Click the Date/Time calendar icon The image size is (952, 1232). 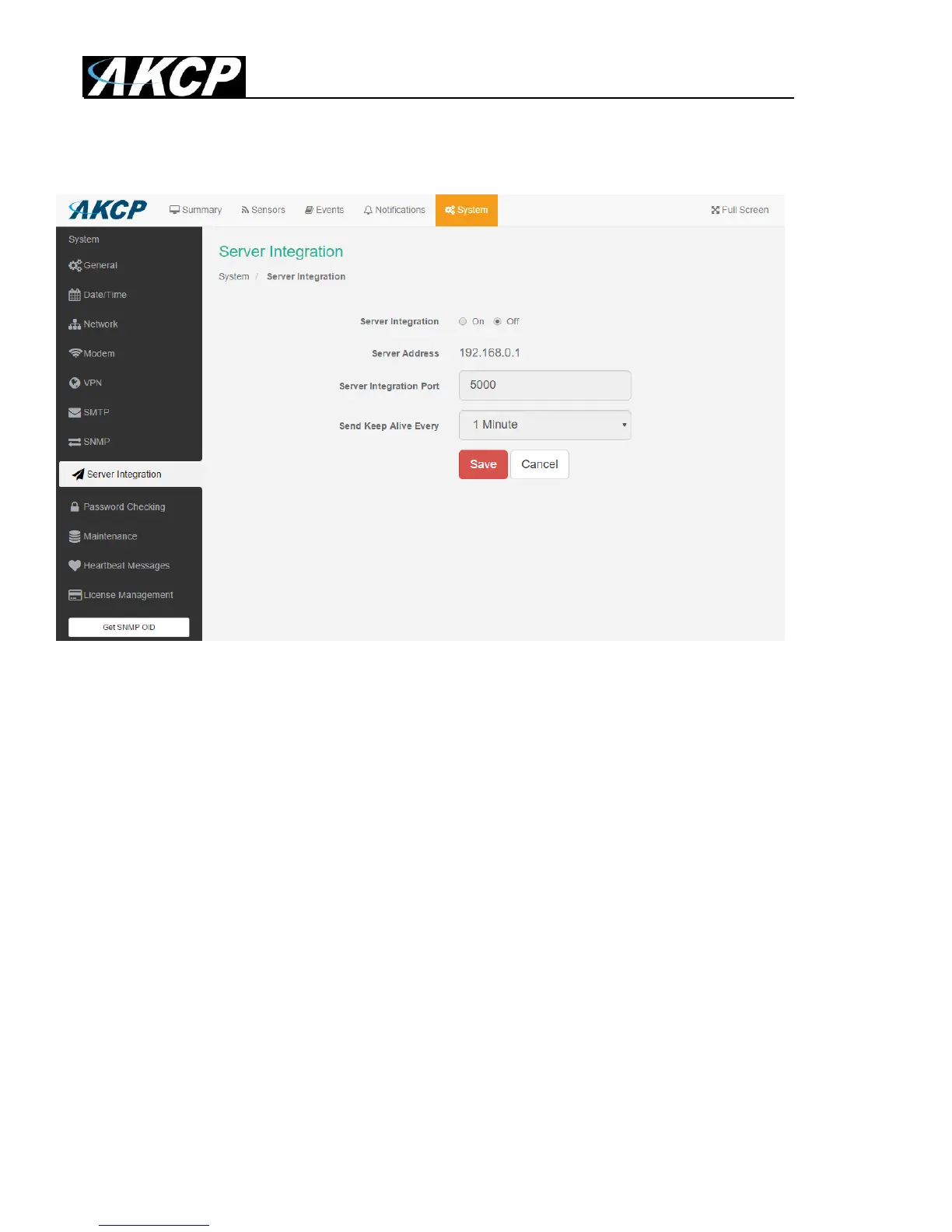(x=75, y=295)
